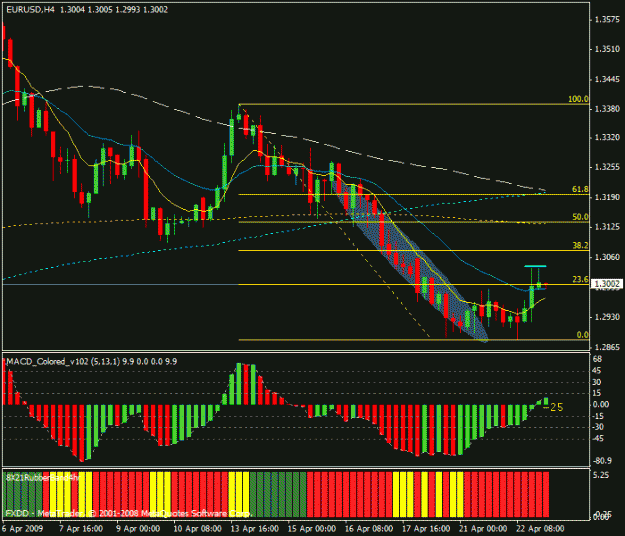This screenshot has width=625, height=536.
Task: Click the 1.3380 price axis value
Action: pos(607,109)
